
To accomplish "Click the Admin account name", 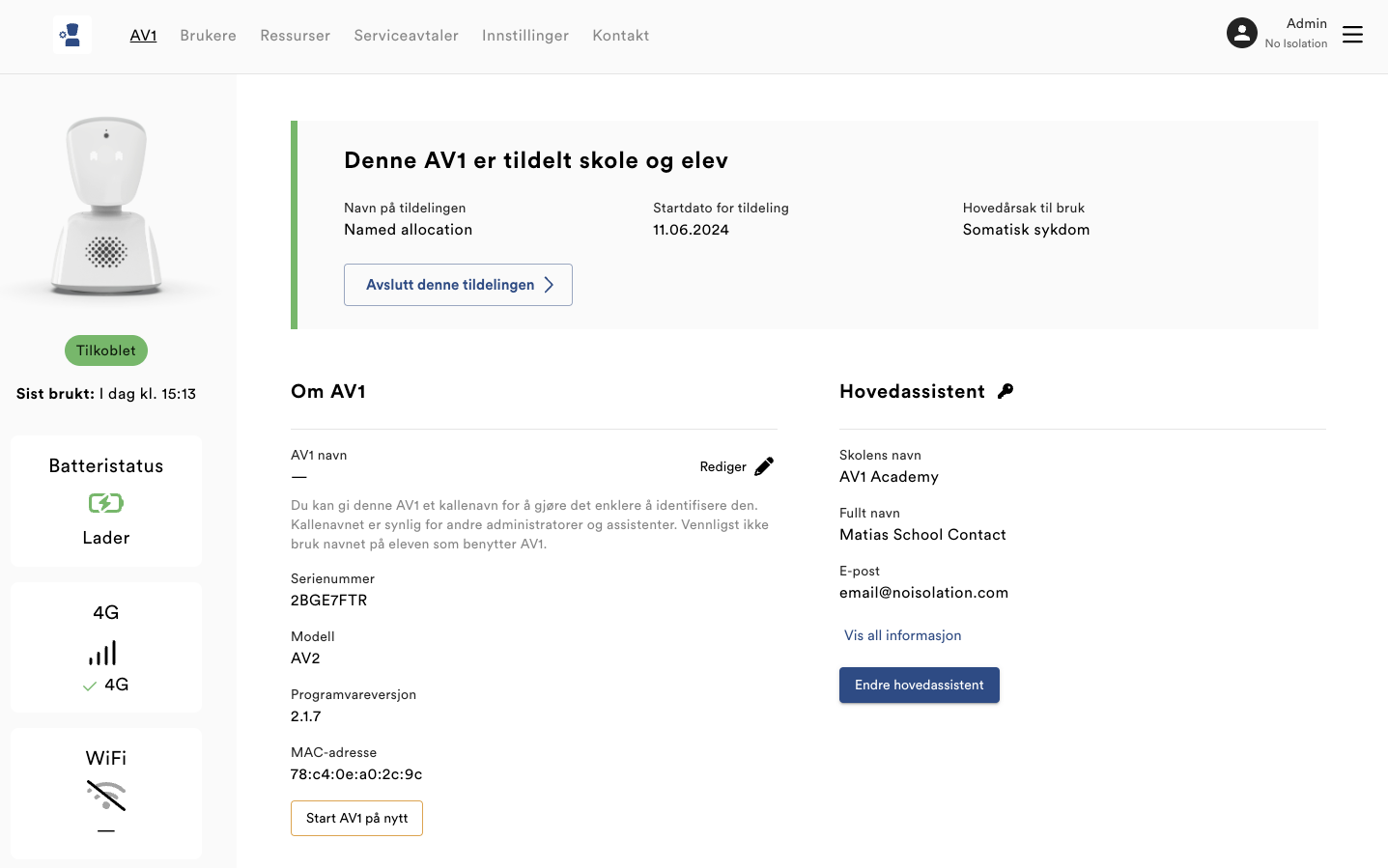I will 1306,23.
